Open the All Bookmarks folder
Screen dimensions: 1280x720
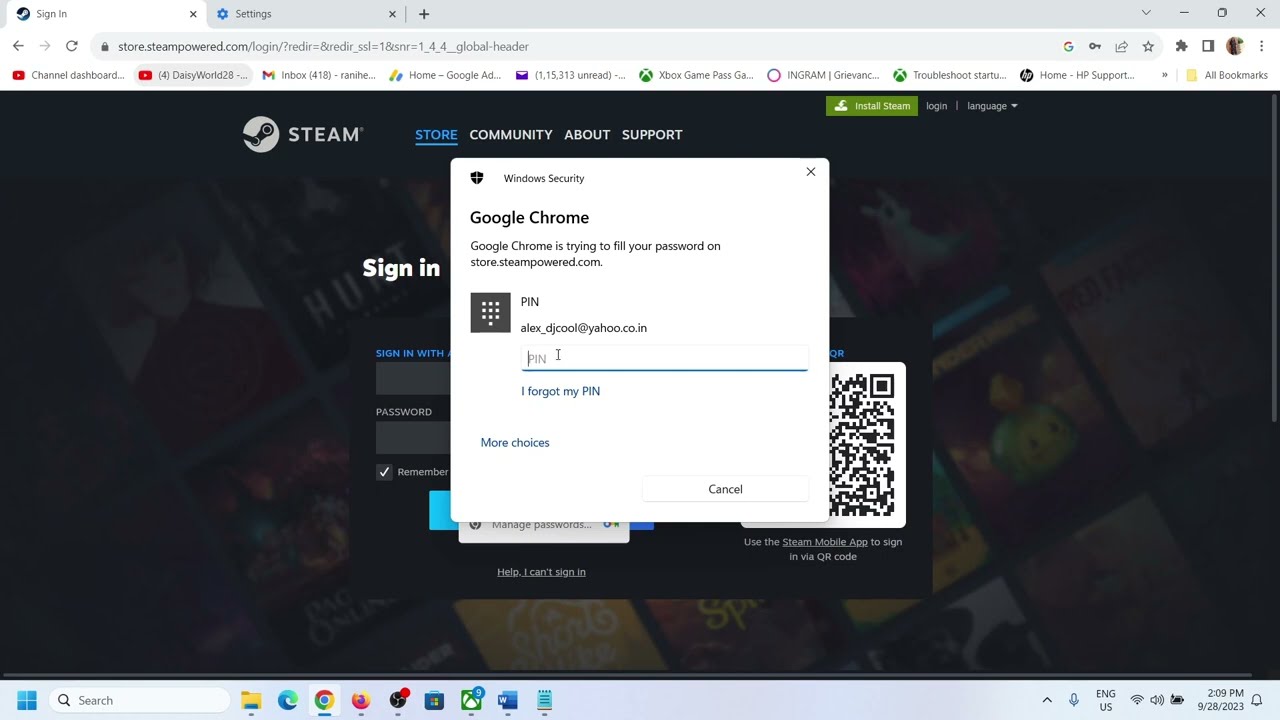pyautogui.click(x=1226, y=75)
